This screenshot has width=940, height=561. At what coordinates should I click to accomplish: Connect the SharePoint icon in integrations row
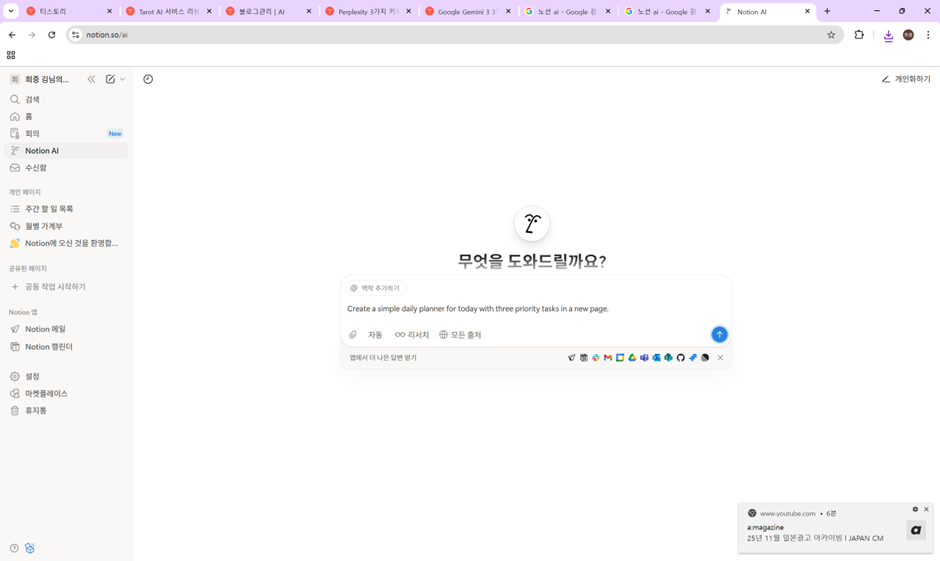coord(668,358)
